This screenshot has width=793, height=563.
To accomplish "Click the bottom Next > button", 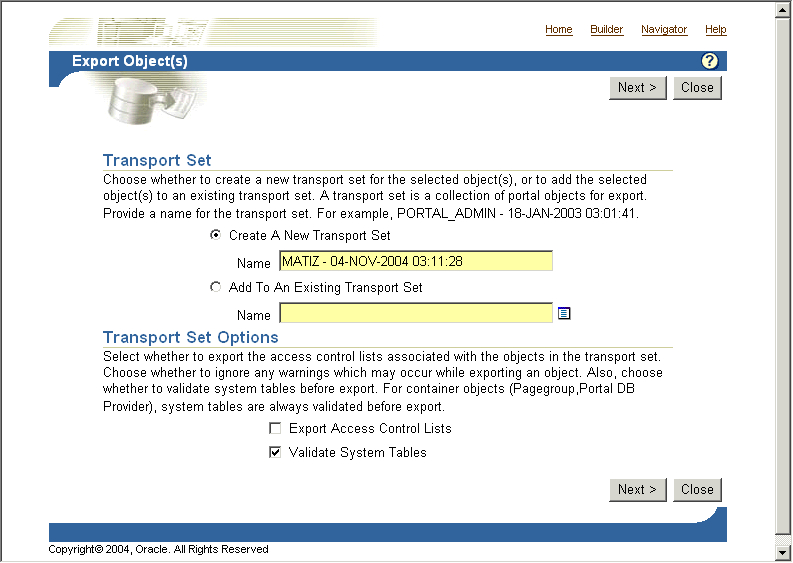I will (638, 490).
